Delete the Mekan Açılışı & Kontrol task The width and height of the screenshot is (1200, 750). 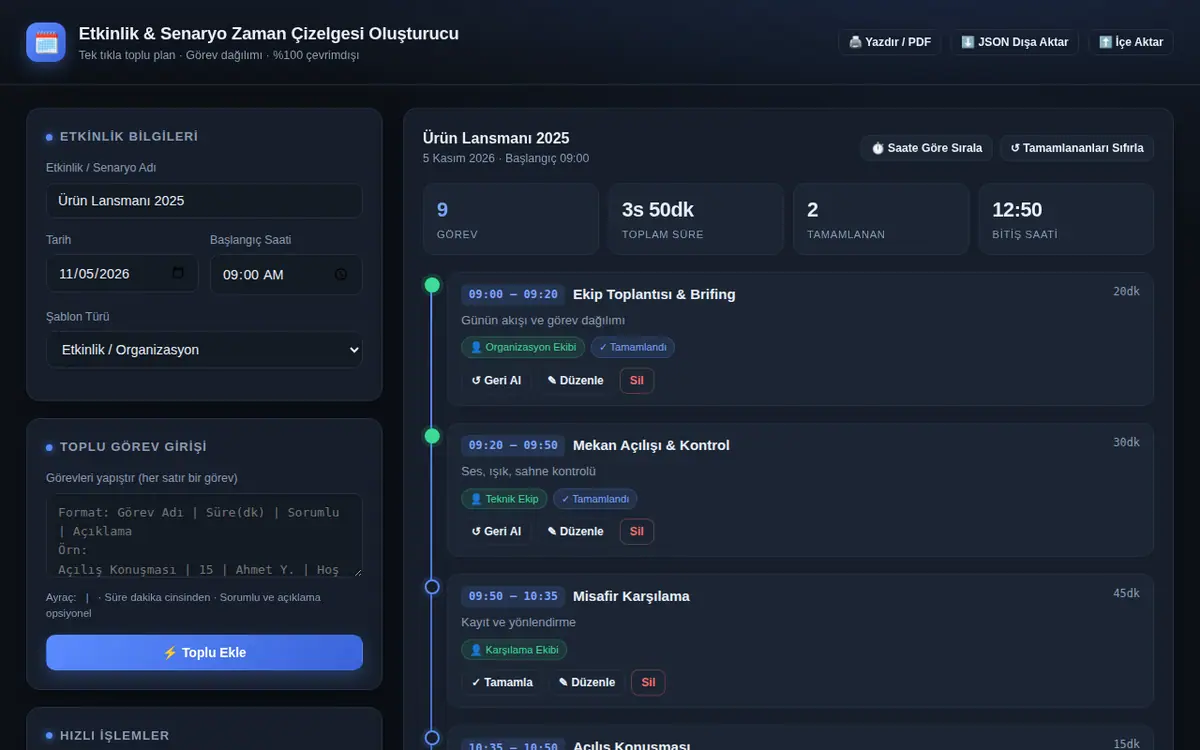point(637,532)
